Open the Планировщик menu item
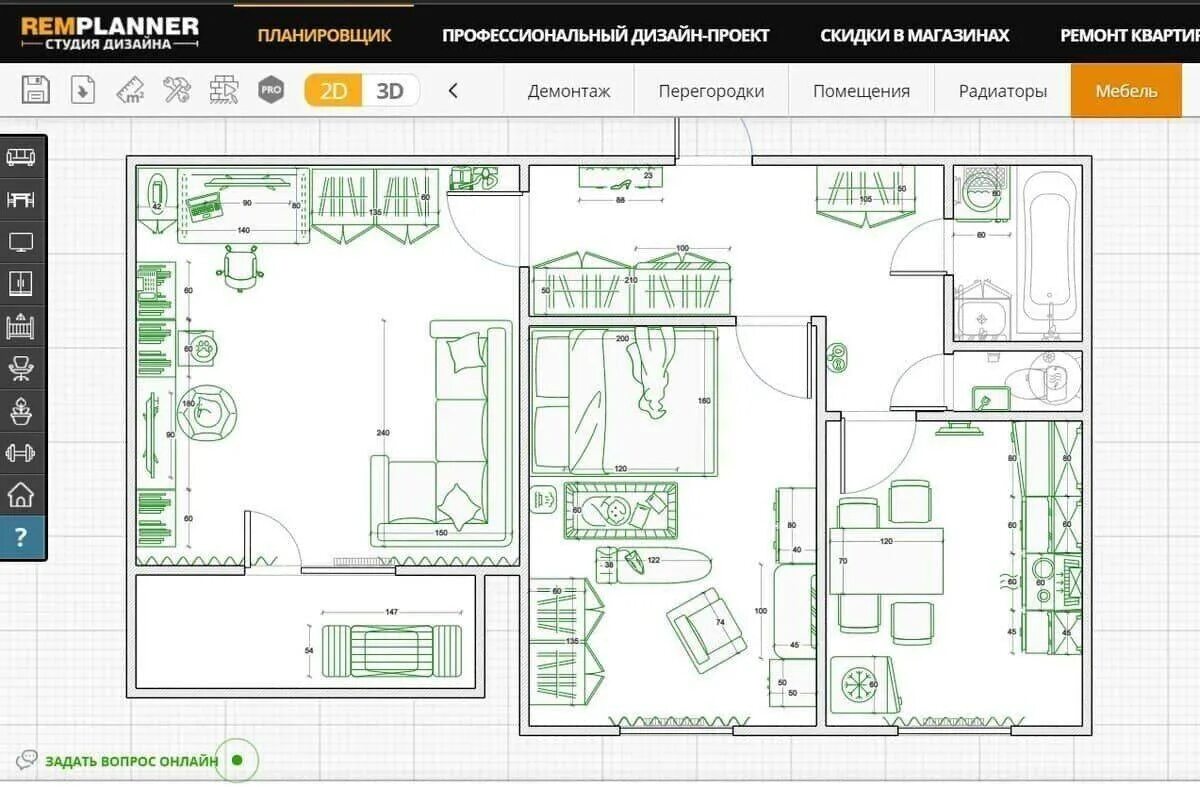Viewport: 1200px width, 787px height. coord(324,35)
